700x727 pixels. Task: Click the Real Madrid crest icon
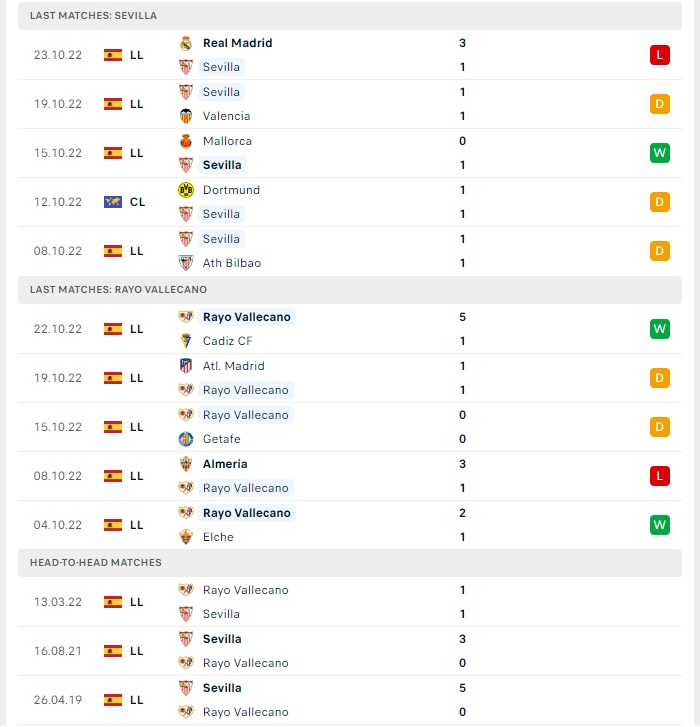(x=186, y=43)
